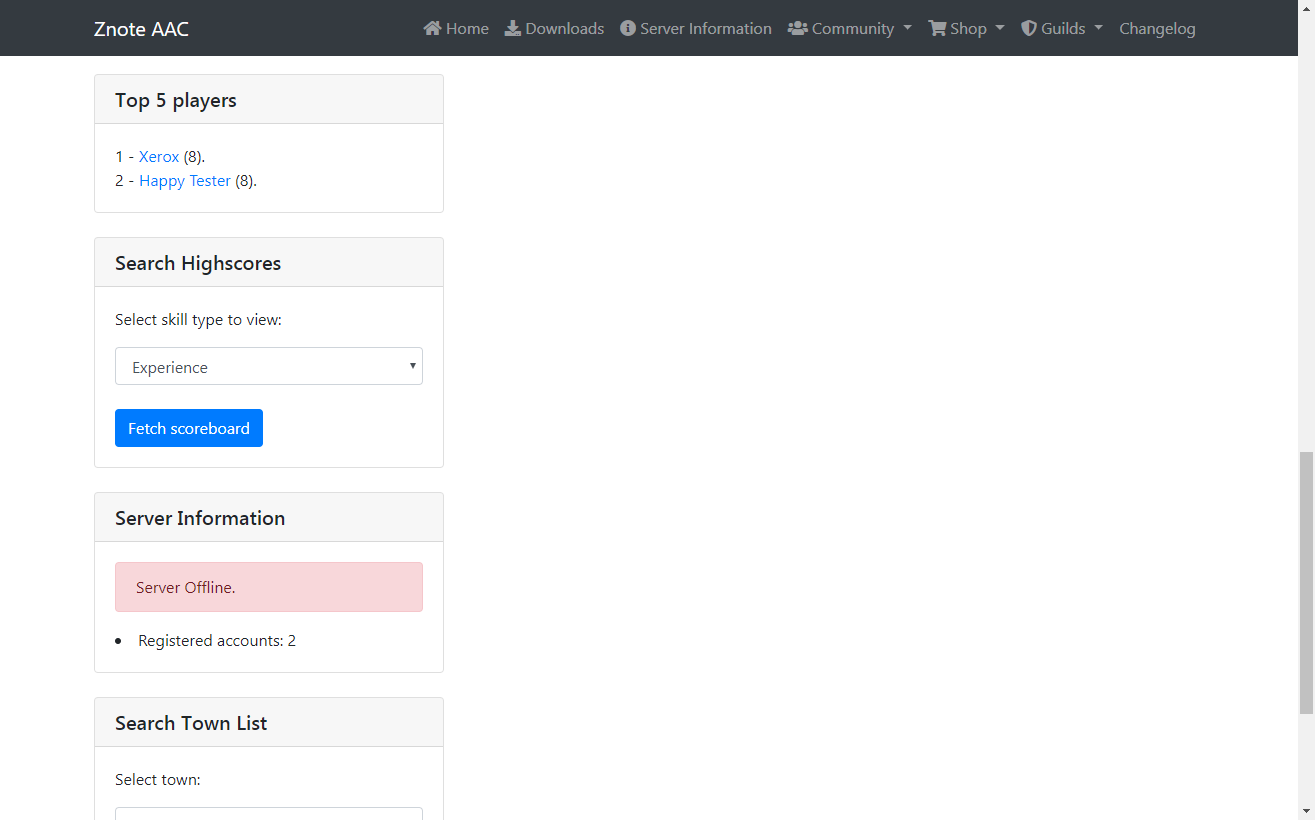Click the Community people icon
Screen dimensions: 1315x820
pos(798,28)
